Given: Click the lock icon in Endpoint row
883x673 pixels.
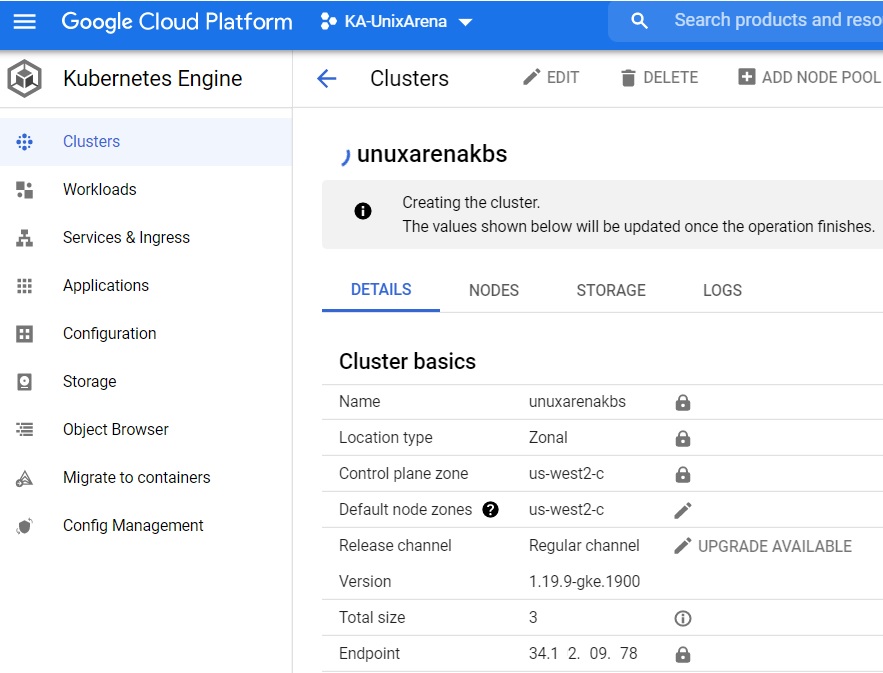Looking at the screenshot, I should pos(683,654).
